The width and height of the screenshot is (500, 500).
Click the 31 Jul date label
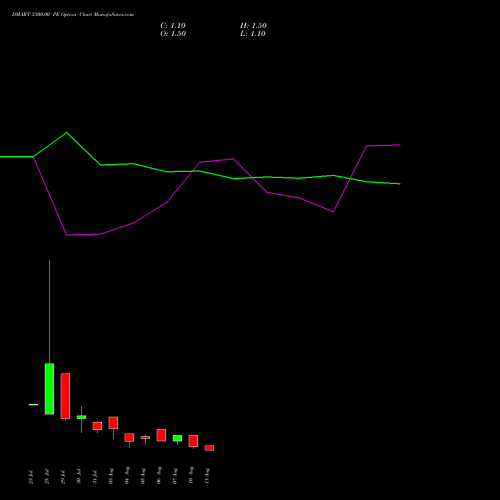click(x=95, y=476)
